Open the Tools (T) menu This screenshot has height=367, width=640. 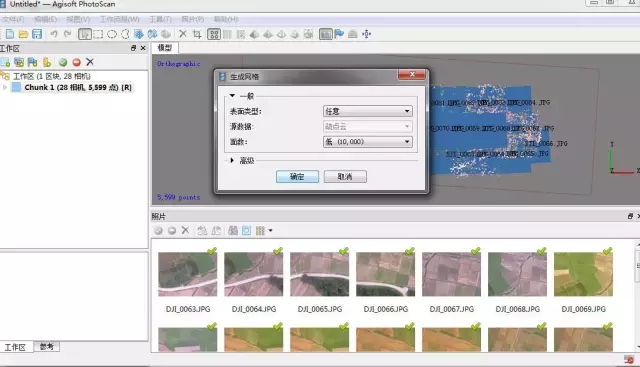coord(160,19)
